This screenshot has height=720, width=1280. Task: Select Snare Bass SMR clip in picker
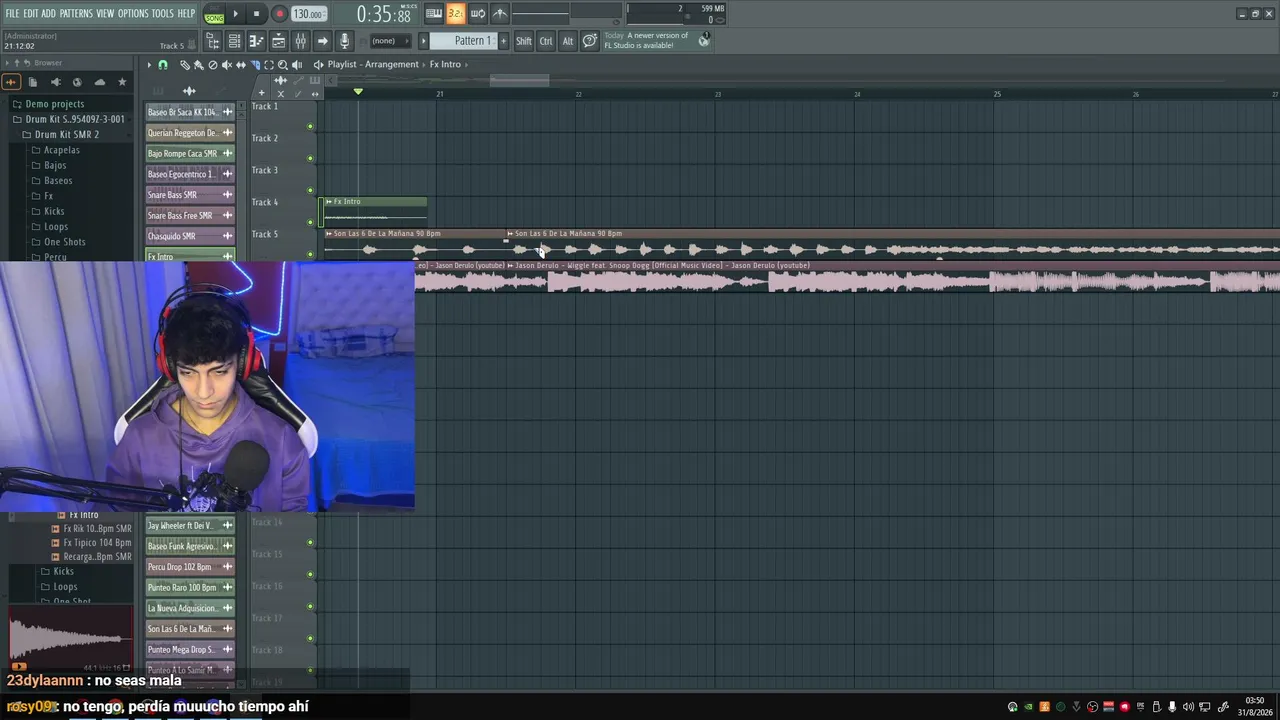190,195
